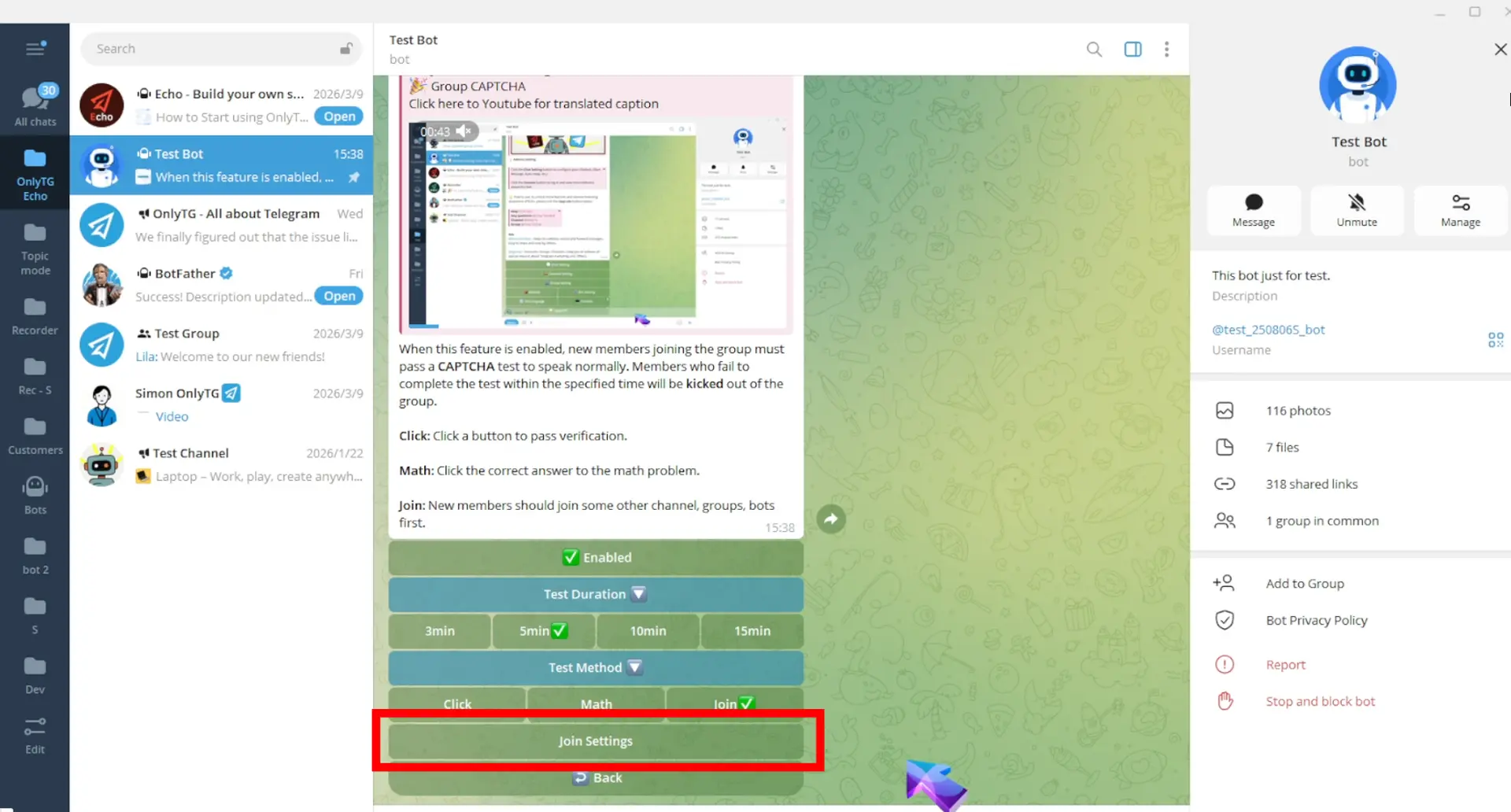This screenshot has width=1511, height=812.
Task: Open the @test_2508065_bot username link
Action: (1268, 330)
